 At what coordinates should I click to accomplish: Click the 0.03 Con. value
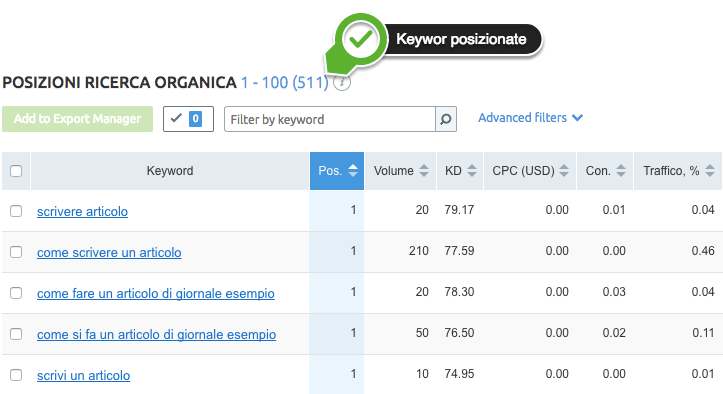(x=614, y=292)
